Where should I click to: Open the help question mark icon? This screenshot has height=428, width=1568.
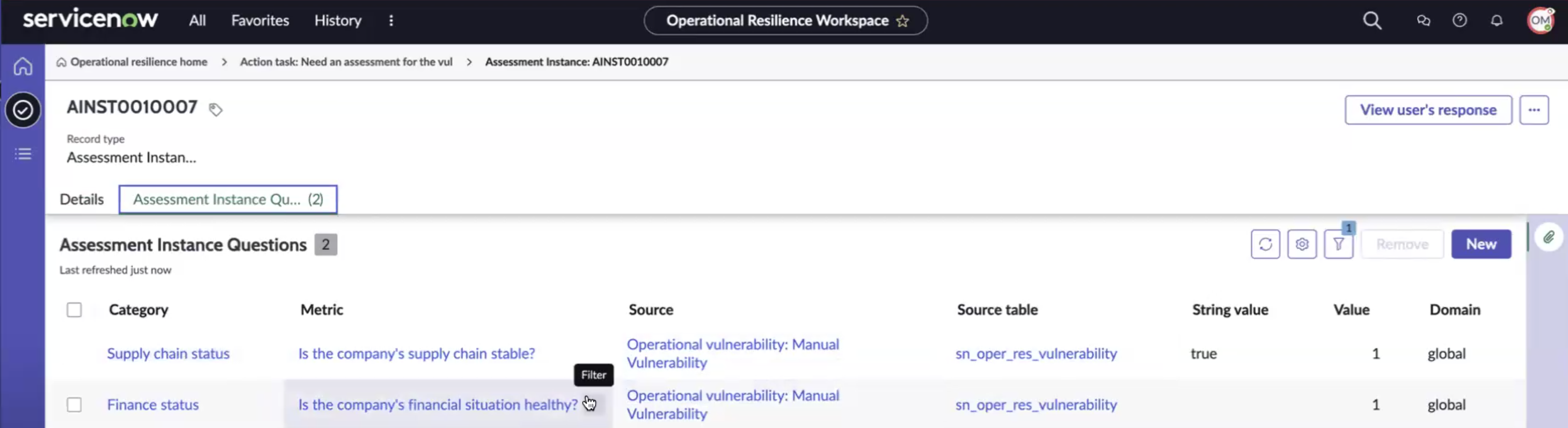(1460, 21)
